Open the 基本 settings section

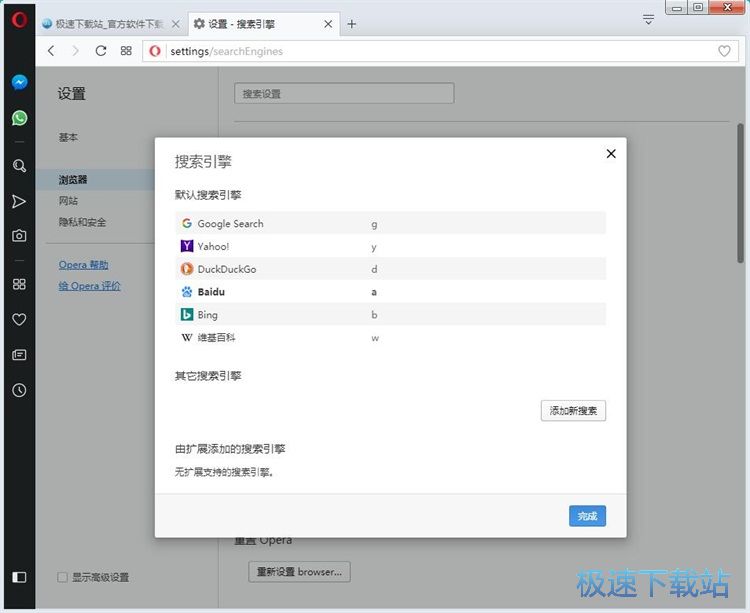coord(68,137)
